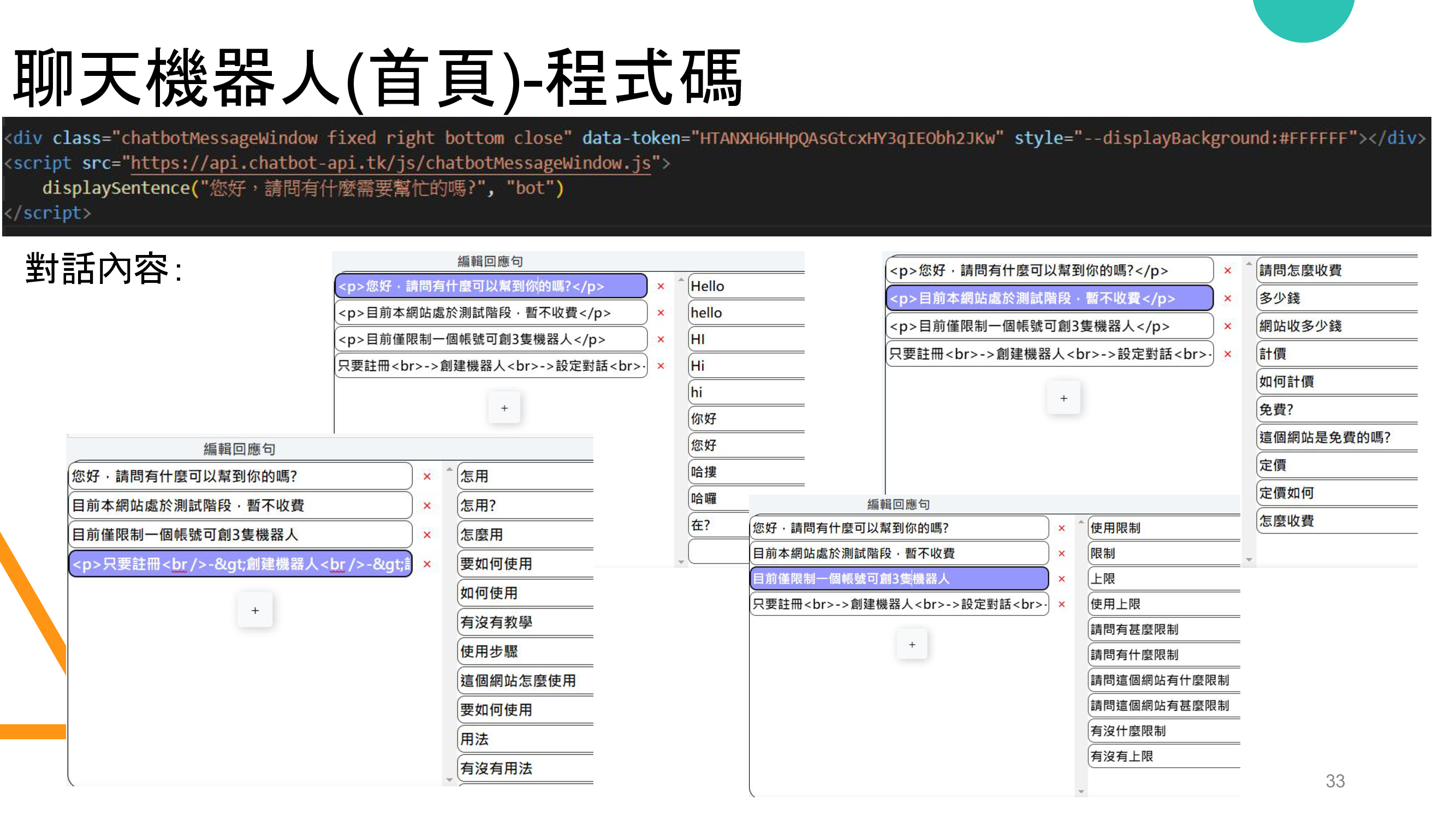Open the chatbotMessageWindow.js script URL

pos(390,163)
